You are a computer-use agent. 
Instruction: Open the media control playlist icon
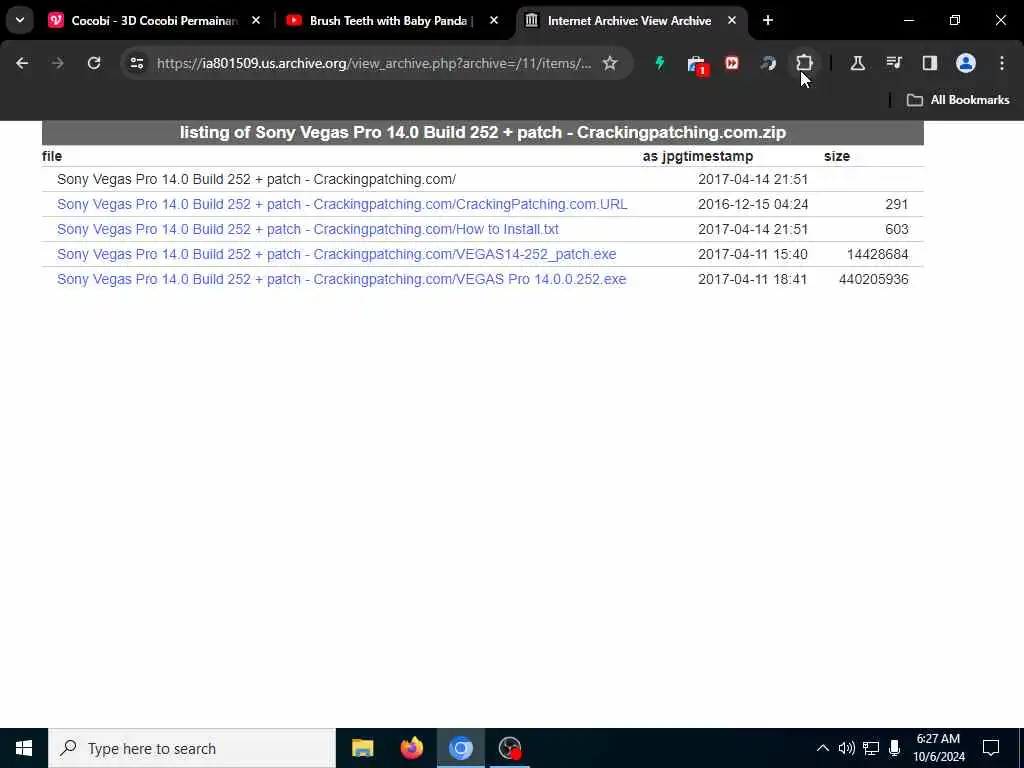(893, 63)
